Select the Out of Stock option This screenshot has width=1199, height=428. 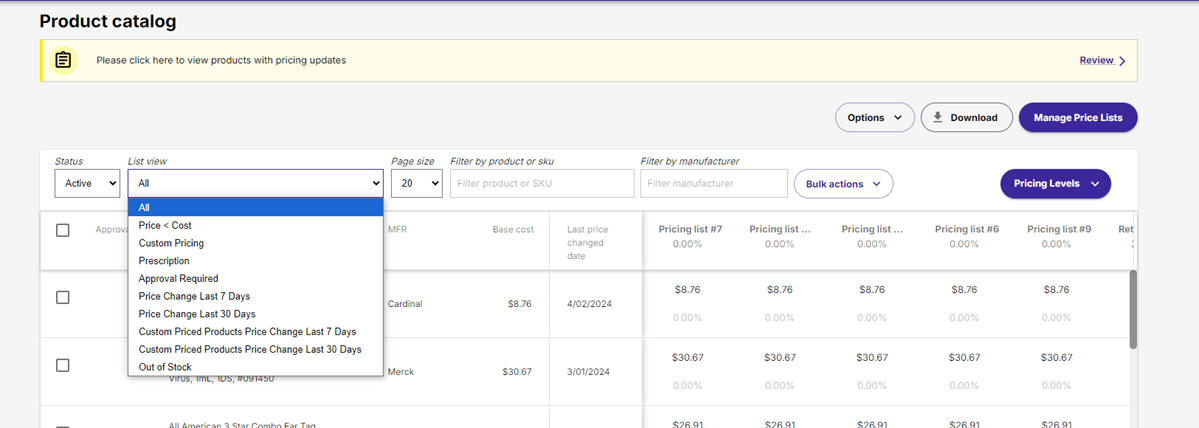[255, 367]
